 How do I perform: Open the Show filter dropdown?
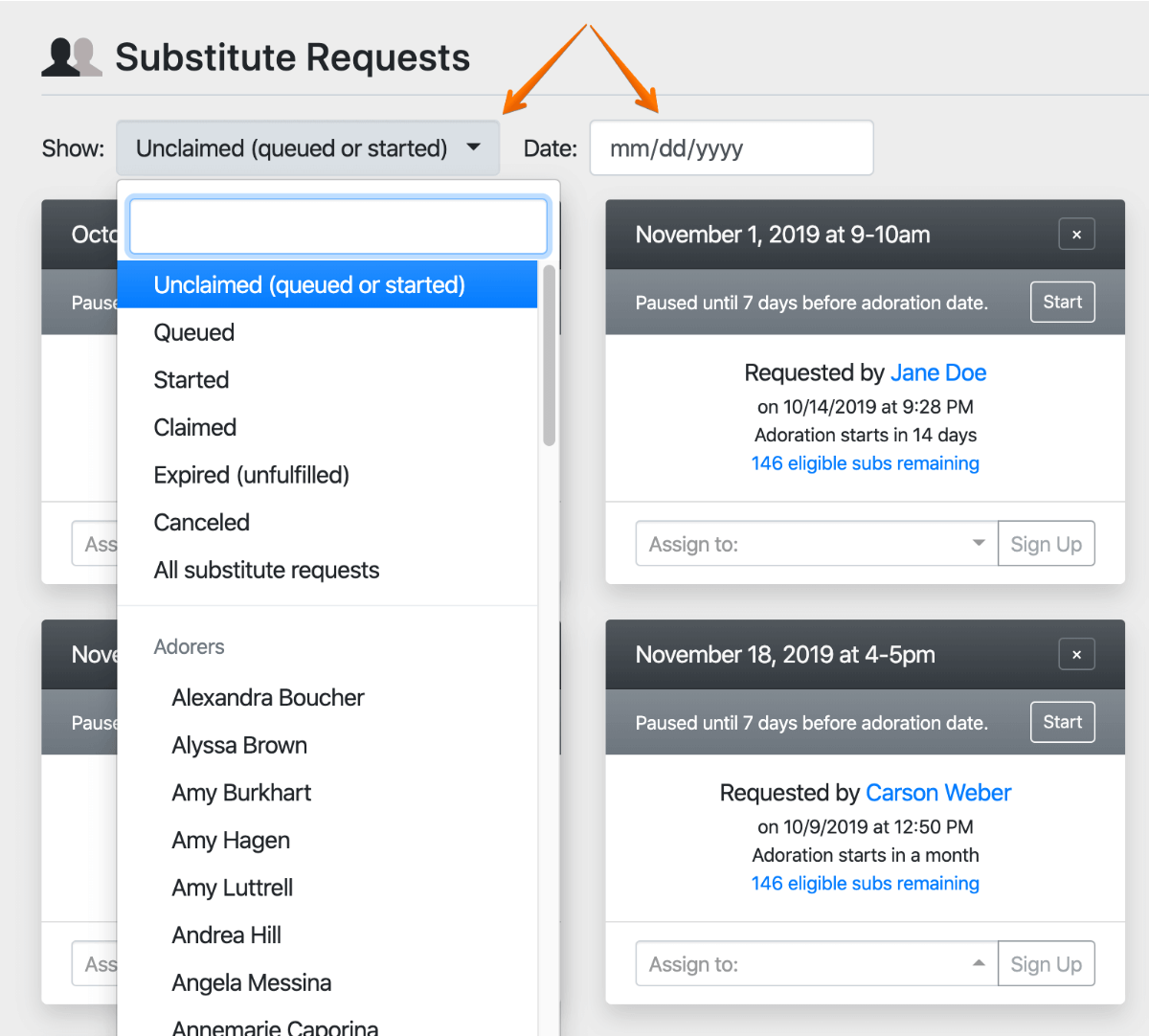pos(307,148)
